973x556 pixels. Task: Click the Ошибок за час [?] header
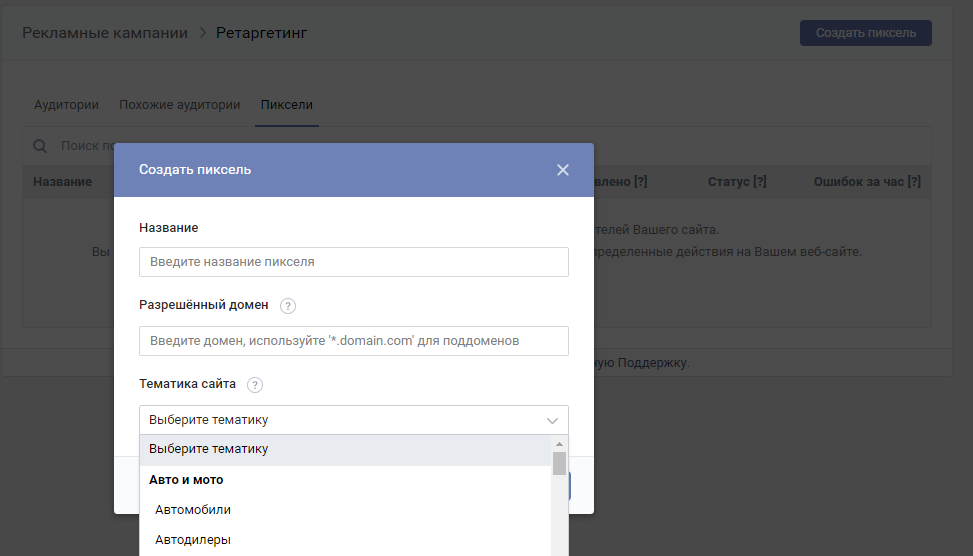coord(866,182)
